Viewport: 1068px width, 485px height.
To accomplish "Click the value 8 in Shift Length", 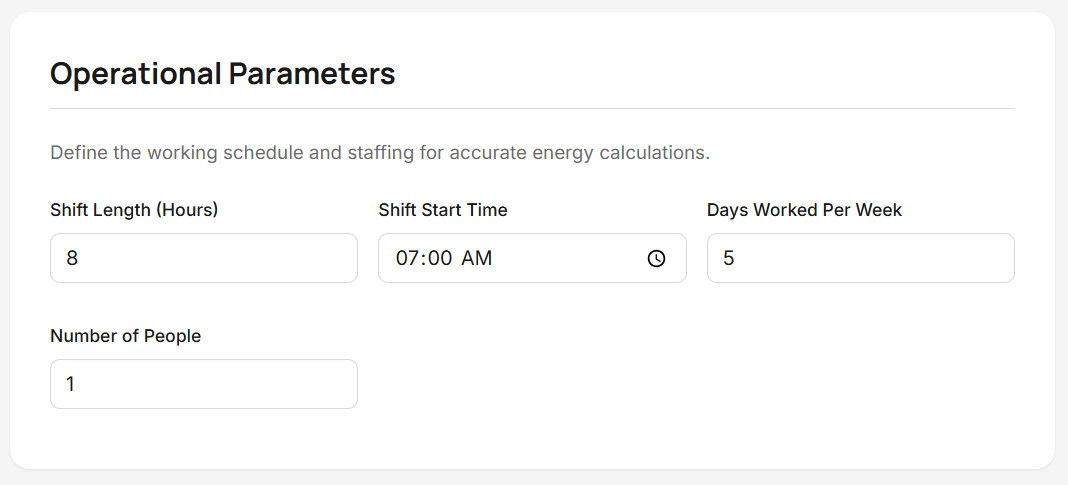I will click(72, 259).
